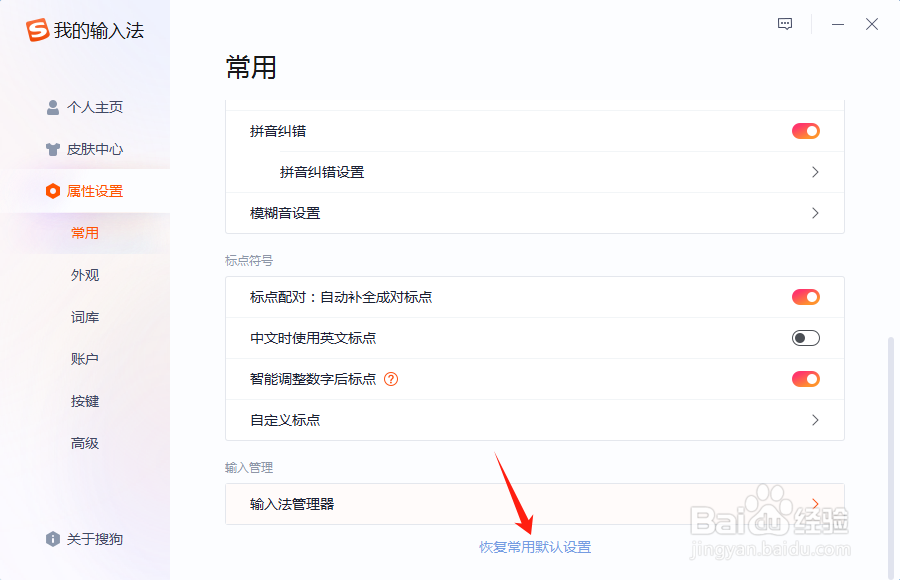Expand 自定义标点 settings
Screen dimensions: 900x580
pos(815,420)
